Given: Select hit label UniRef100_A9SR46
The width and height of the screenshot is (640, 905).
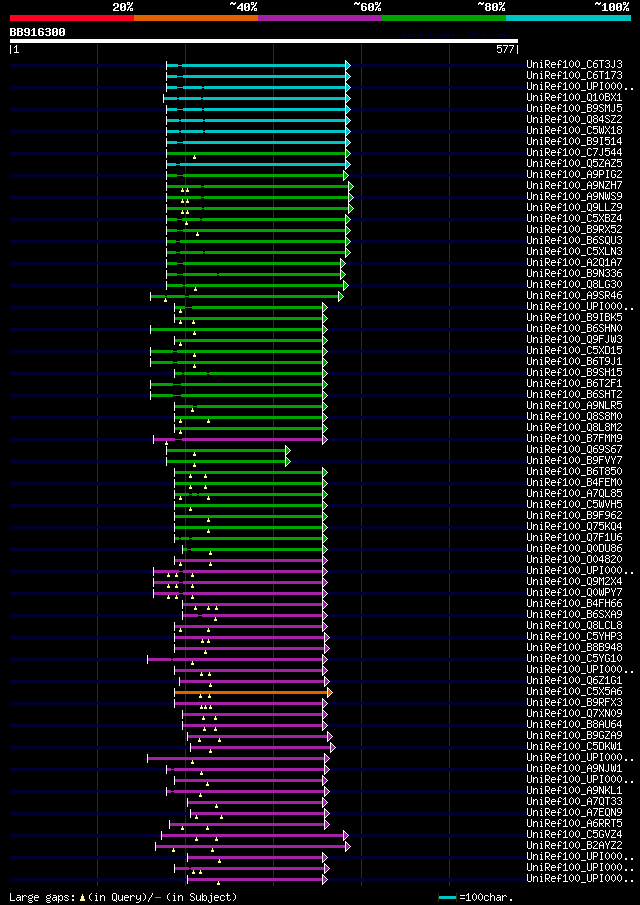Looking at the screenshot, I should pos(574,295).
